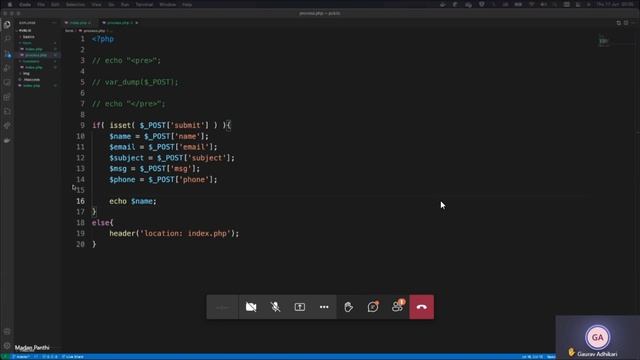This screenshot has height=360, width=640.
Task: Open the Manage gear in activity bar
Action: pos(7,346)
